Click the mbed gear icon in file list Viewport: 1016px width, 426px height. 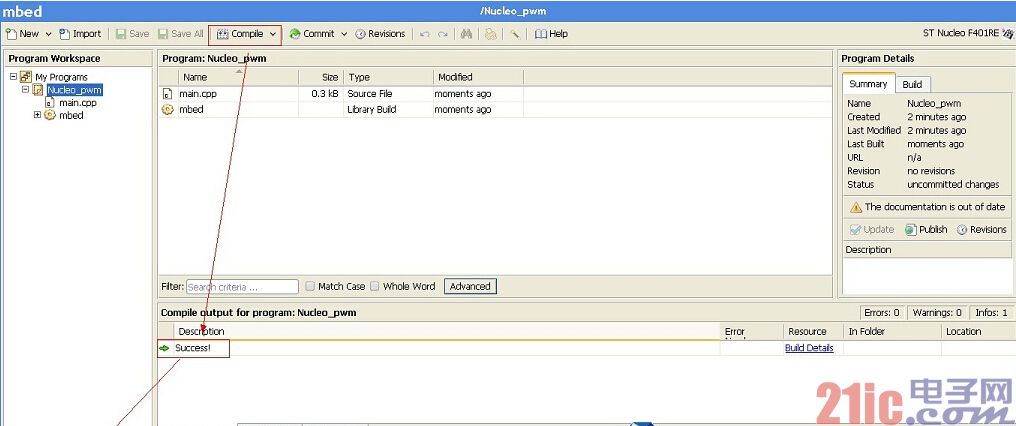click(167, 110)
